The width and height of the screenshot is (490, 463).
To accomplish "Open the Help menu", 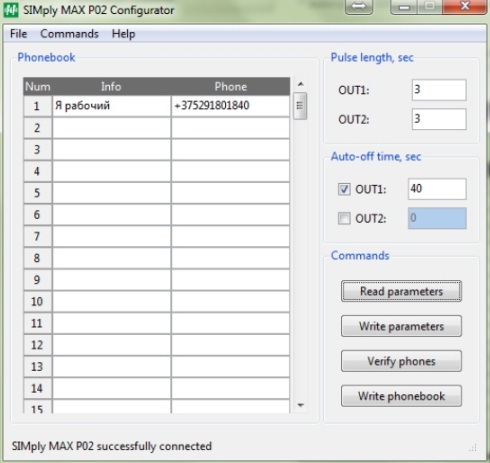I will [123, 34].
